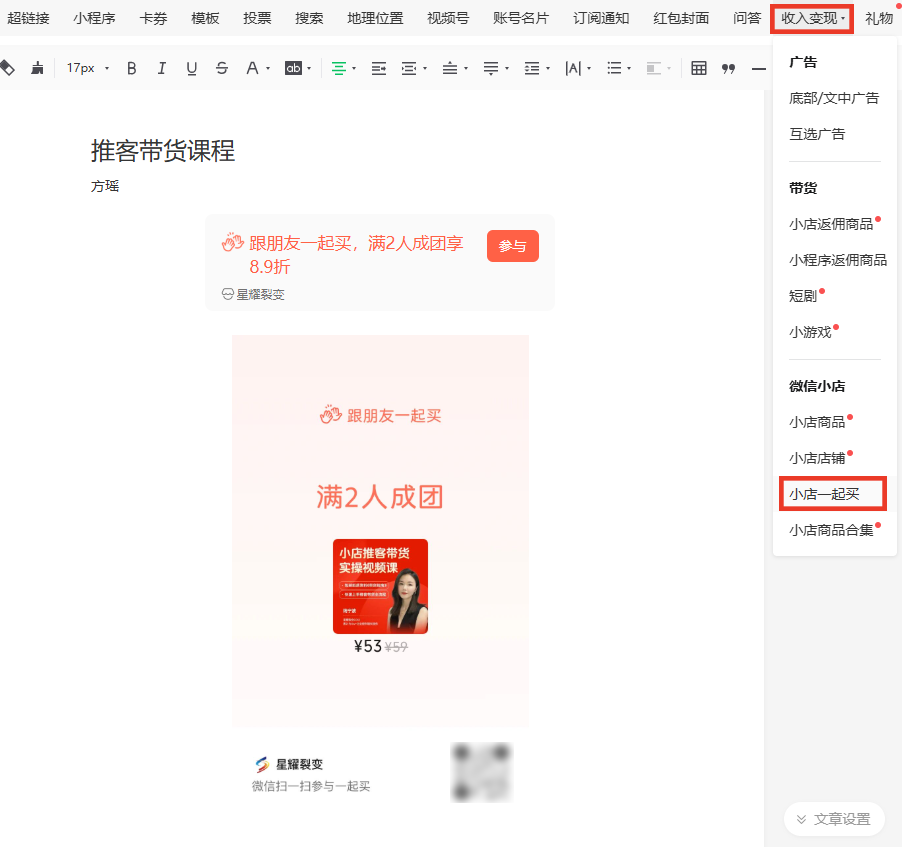Insert a blockquote
The width and height of the screenshot is (902, 847).
(x=728, y=68)
